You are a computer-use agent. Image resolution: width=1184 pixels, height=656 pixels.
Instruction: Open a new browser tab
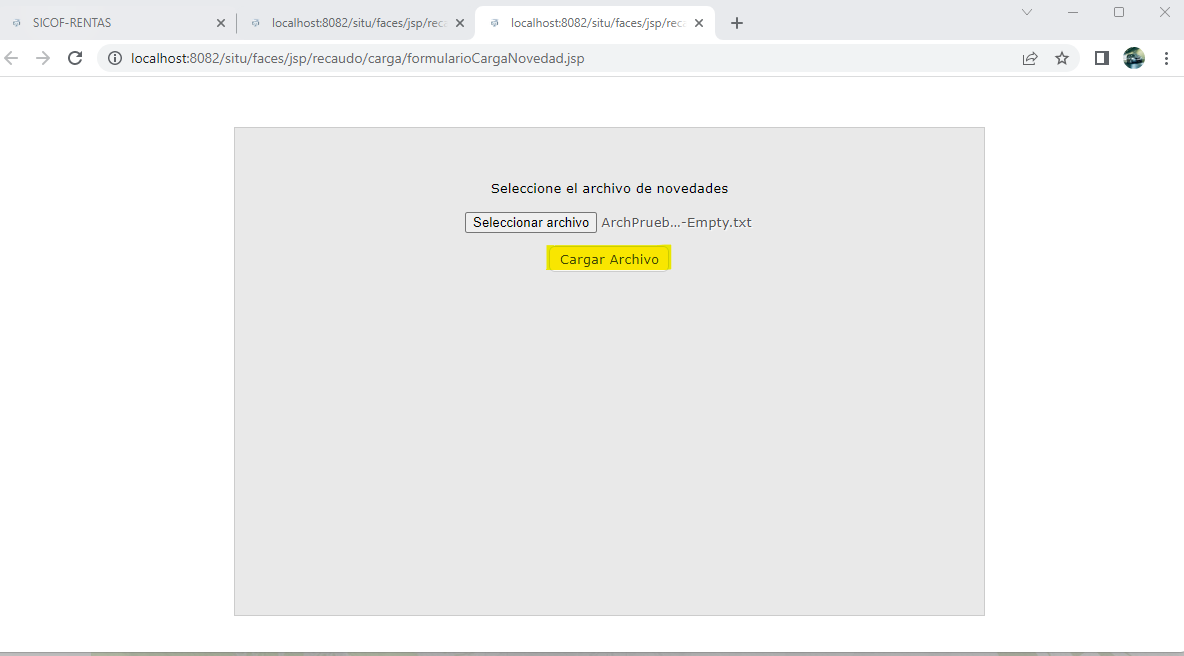pyautogui.click(x=737, y=23)
